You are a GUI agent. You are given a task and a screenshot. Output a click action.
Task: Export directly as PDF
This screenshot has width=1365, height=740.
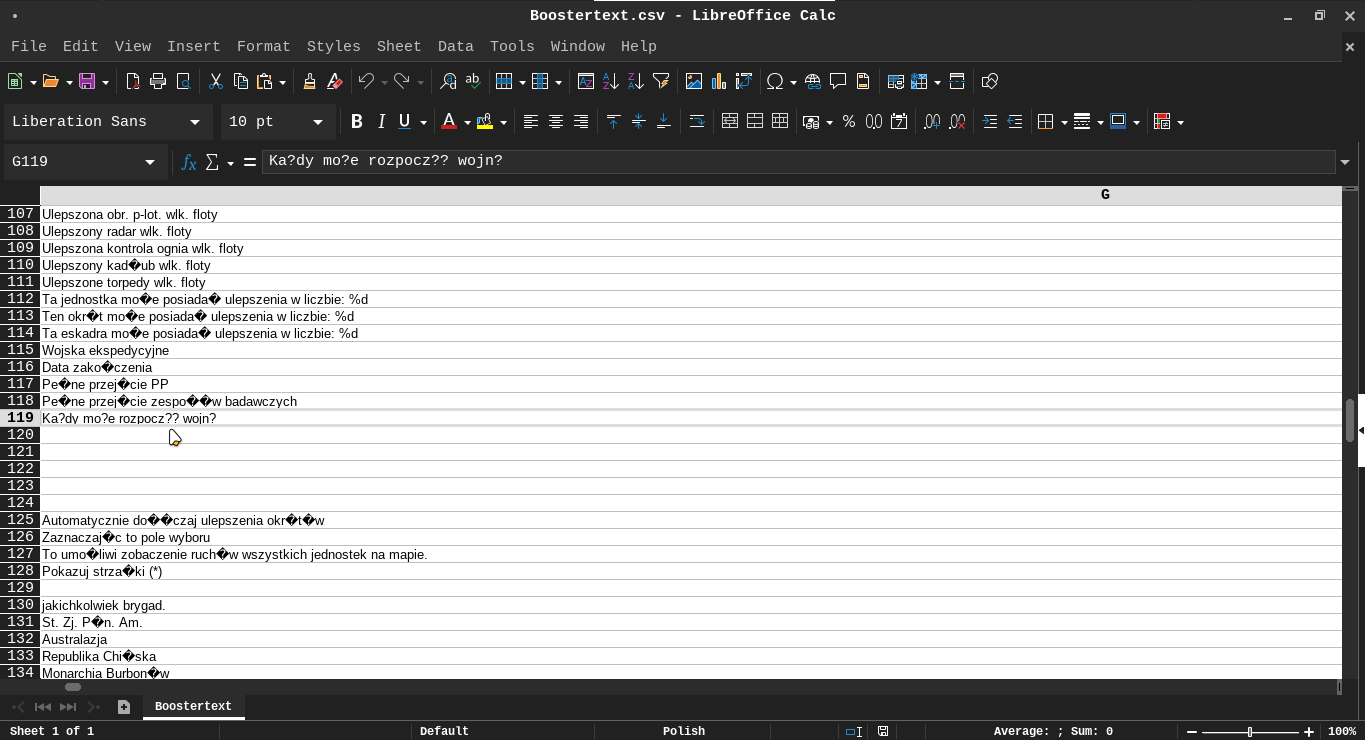click(x=133, y=82)
